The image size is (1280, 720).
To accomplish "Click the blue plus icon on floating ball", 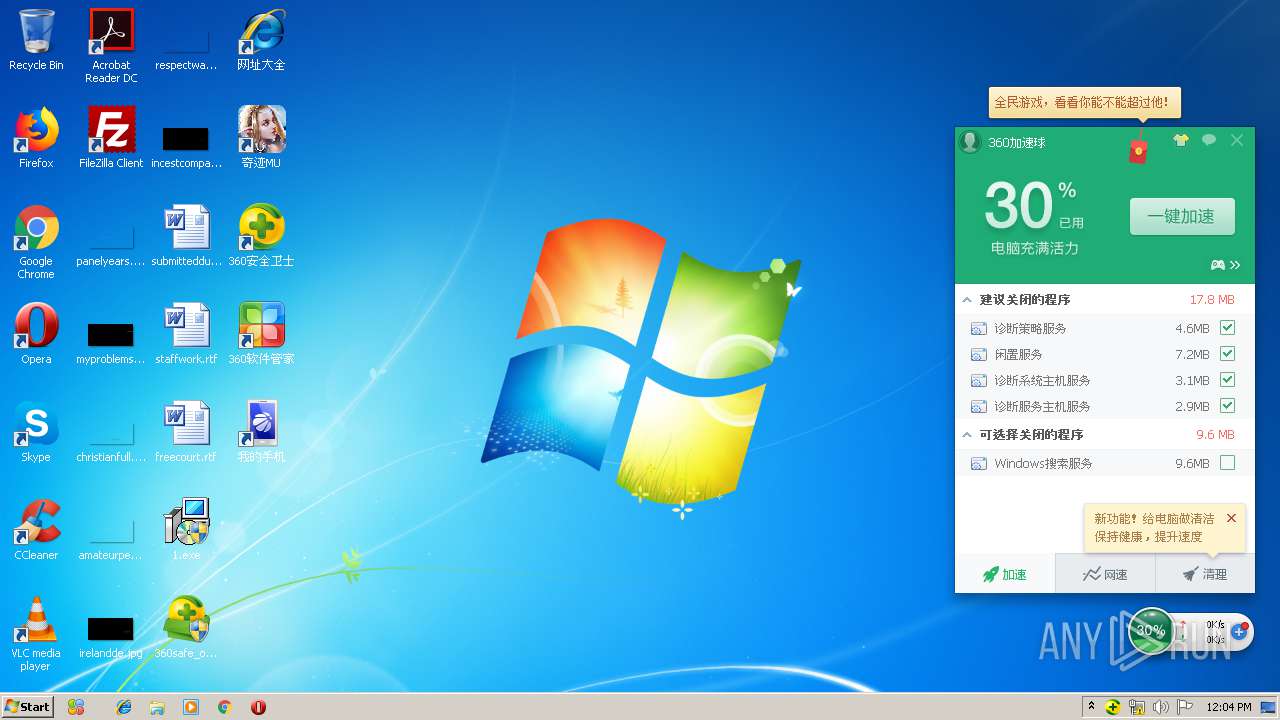I will click(x=1239, y=631).
